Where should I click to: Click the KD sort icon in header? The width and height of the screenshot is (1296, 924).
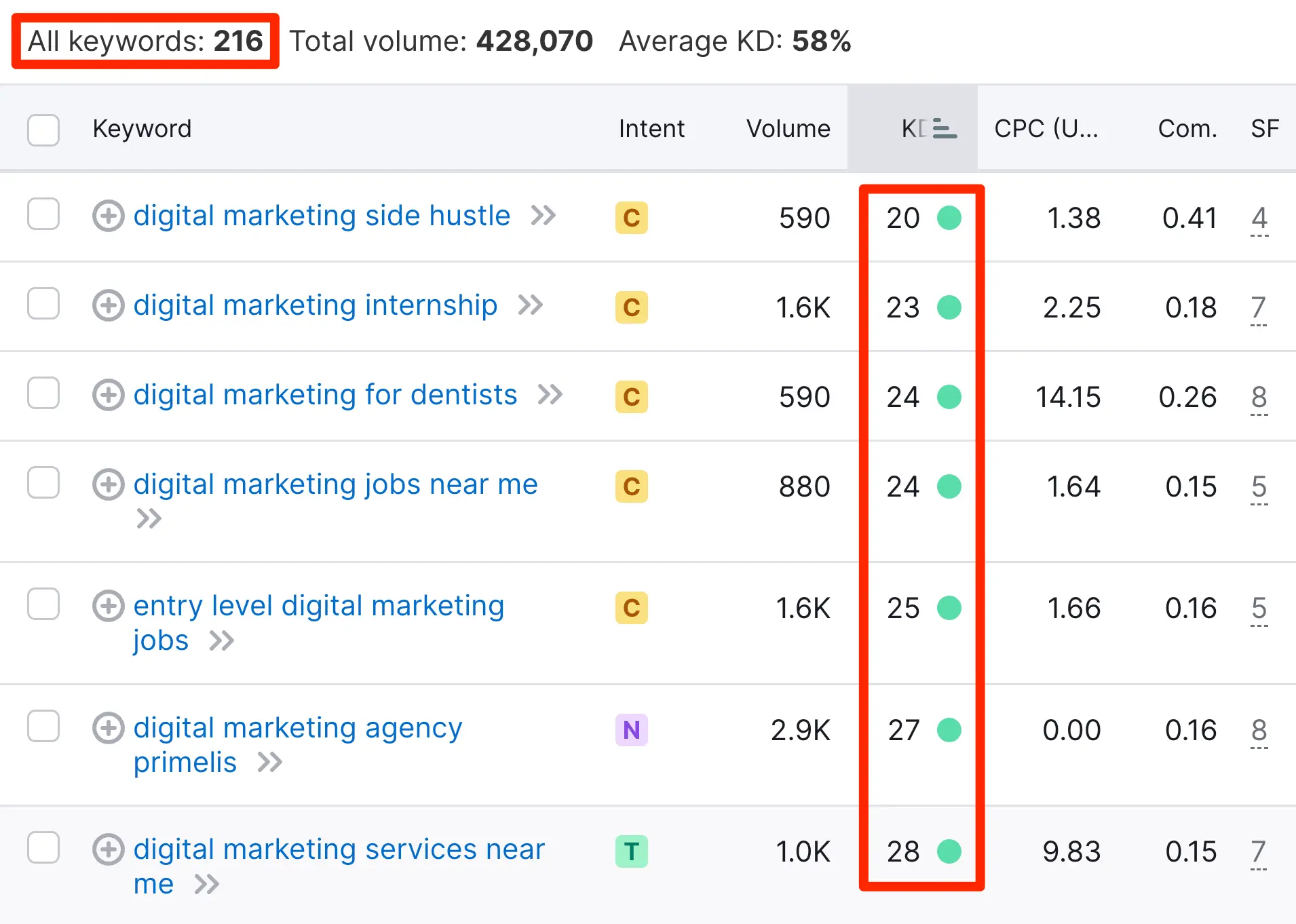[x=944, y=128]
